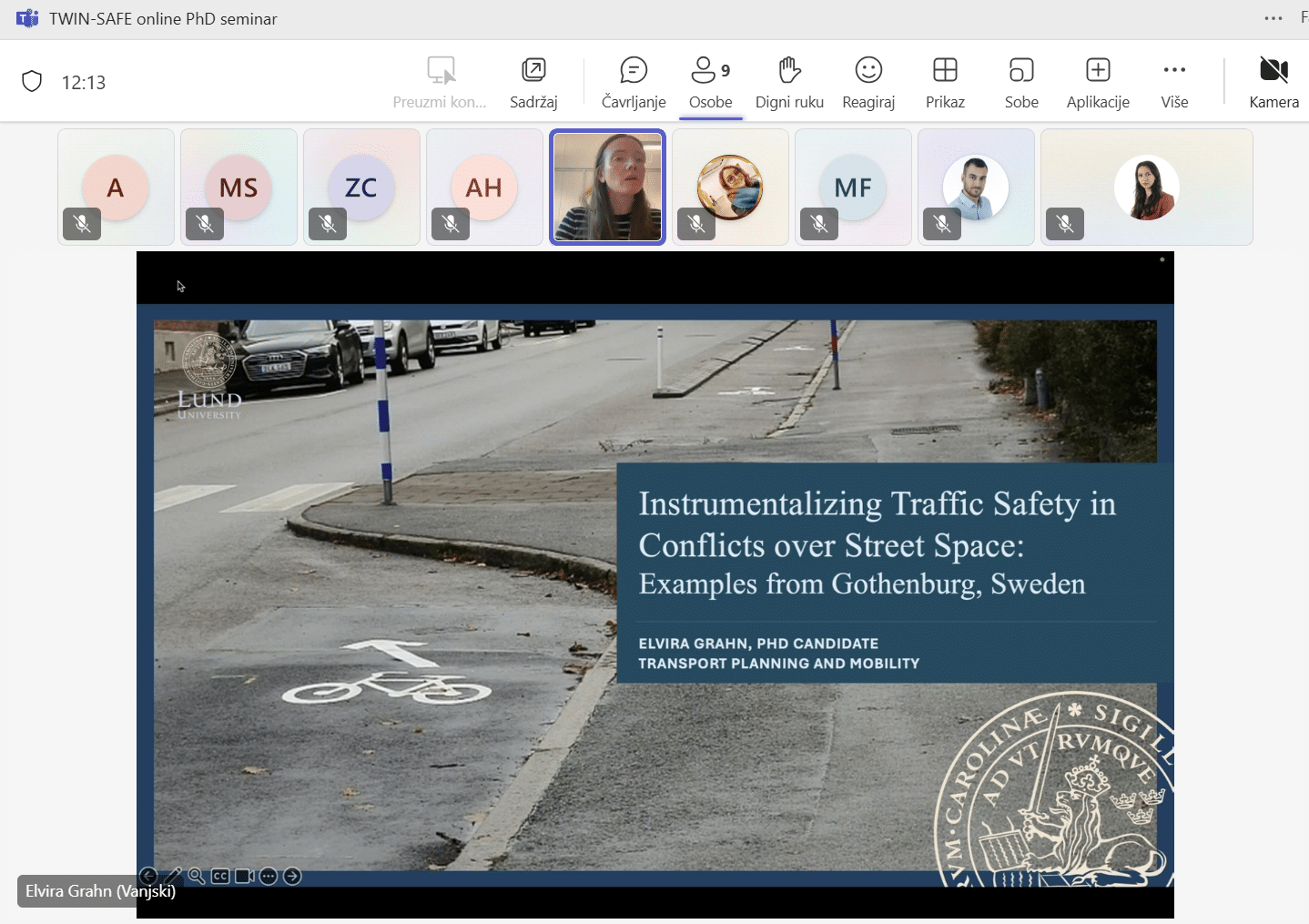The width and height of the screenshot is (1309, 924).
Task: Click muted mic icon on tile MF
Action: (x=819, y=223)
